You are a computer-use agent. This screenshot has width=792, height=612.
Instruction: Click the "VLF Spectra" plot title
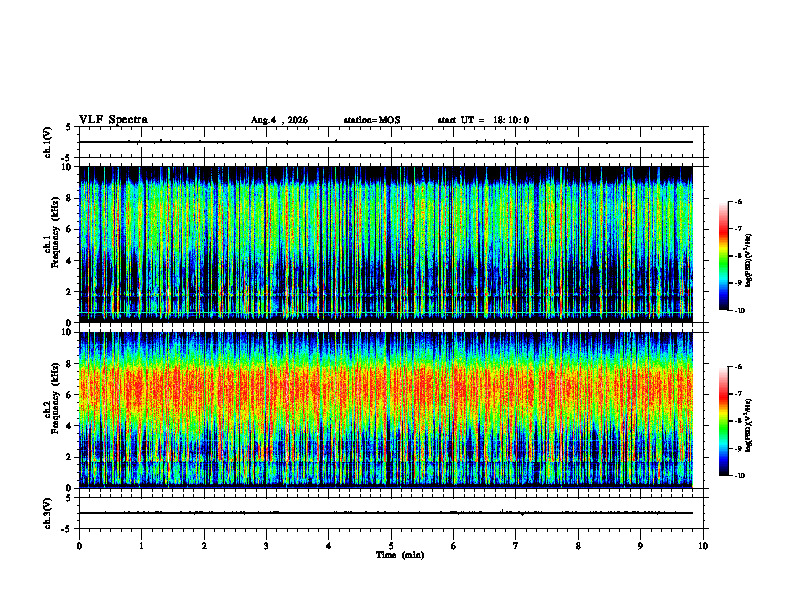coord(113,120)
